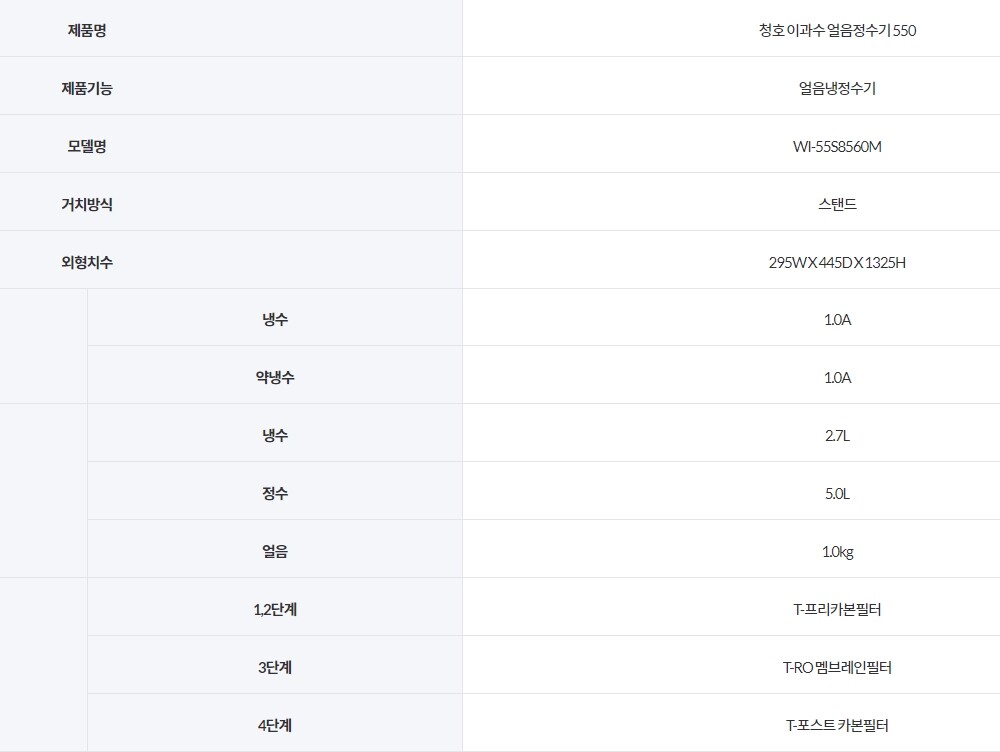Click the 약냉수 sub-row label
This screenshot has height=752, width=1000.
tap(274, 377)
